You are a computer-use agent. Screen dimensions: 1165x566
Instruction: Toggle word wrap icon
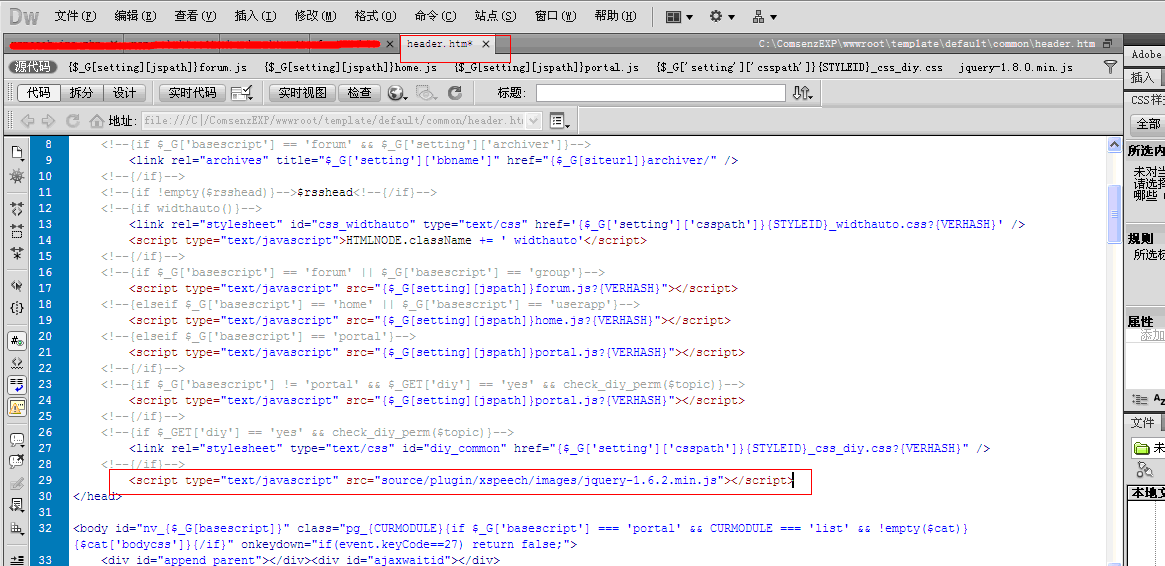[x=16, y=385]
